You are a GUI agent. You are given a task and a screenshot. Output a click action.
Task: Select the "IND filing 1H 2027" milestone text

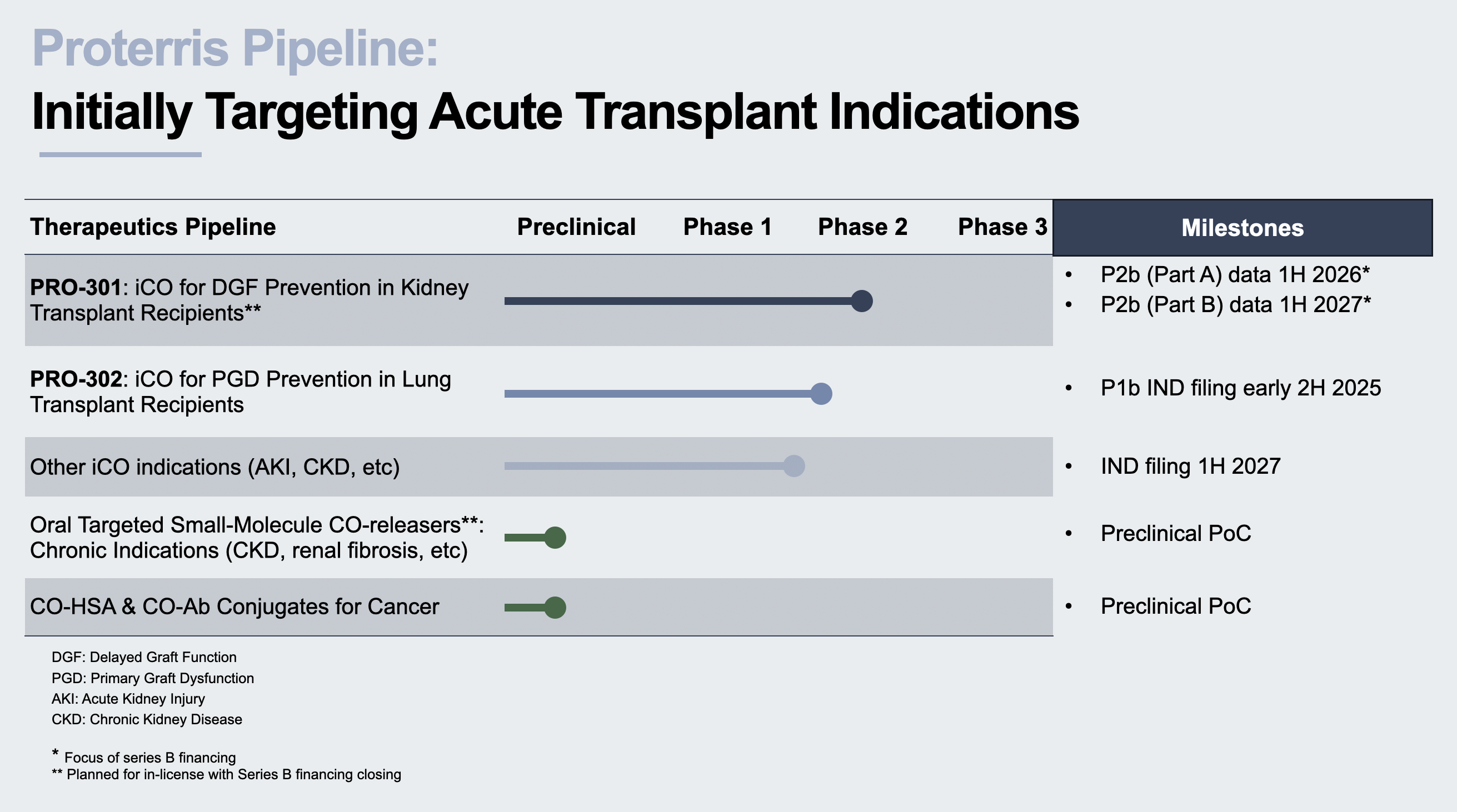pyautogui.click(x=1190, y=467)
